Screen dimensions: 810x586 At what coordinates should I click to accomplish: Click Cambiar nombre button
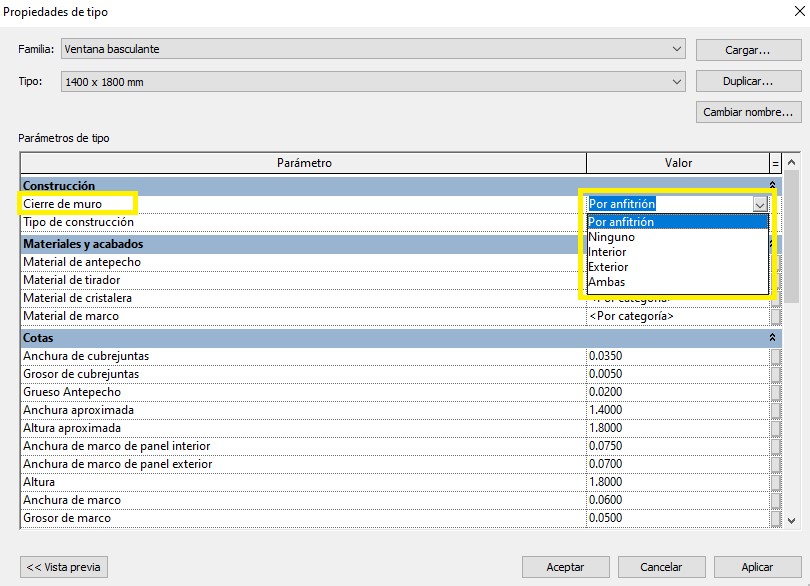pyautogui.click(x=748, y=112)
